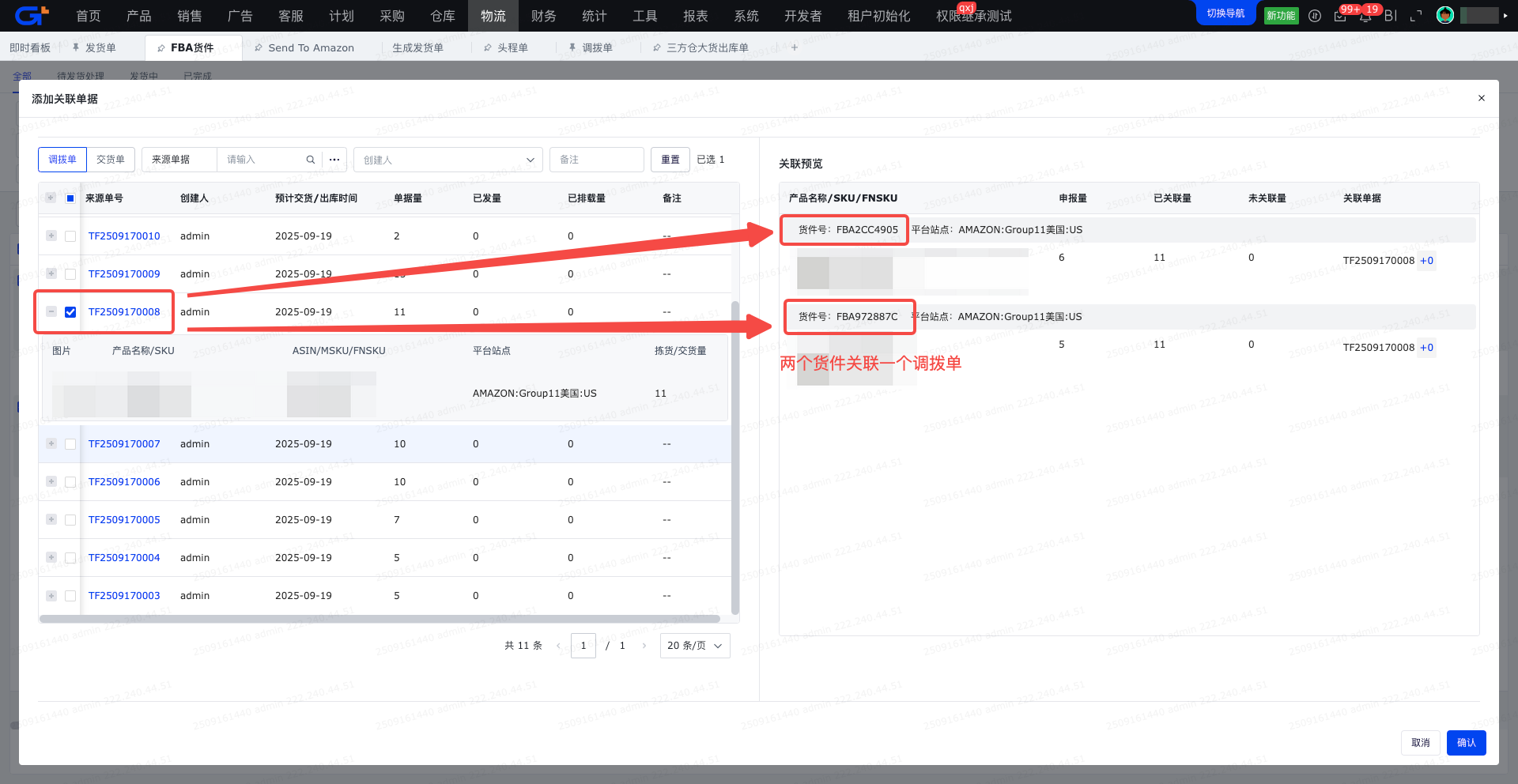The image size is (1518, 784).
Task: Click the plus icon to add new tab
Action: [795, 47]
